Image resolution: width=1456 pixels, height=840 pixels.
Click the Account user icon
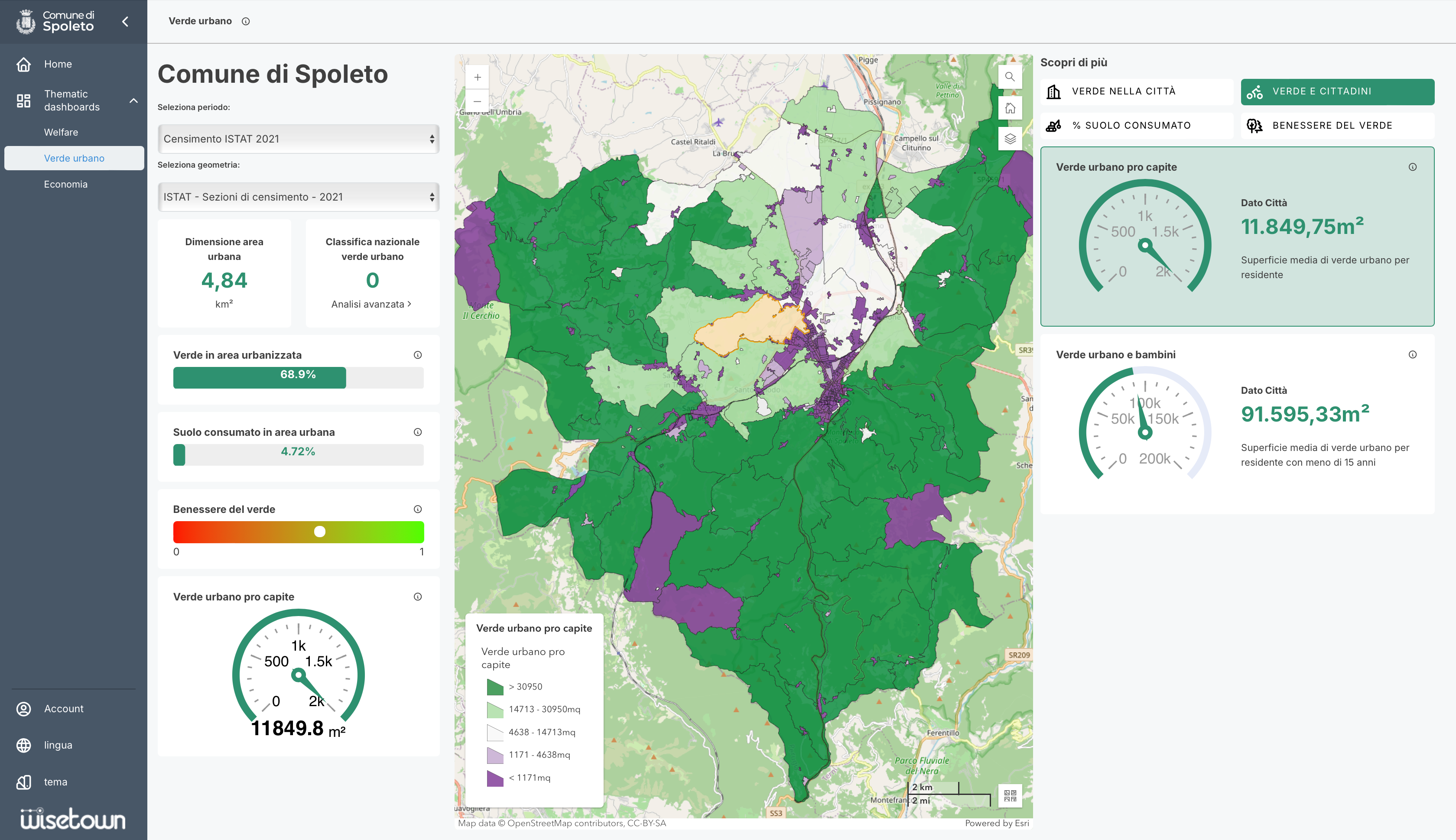point(24,708)
